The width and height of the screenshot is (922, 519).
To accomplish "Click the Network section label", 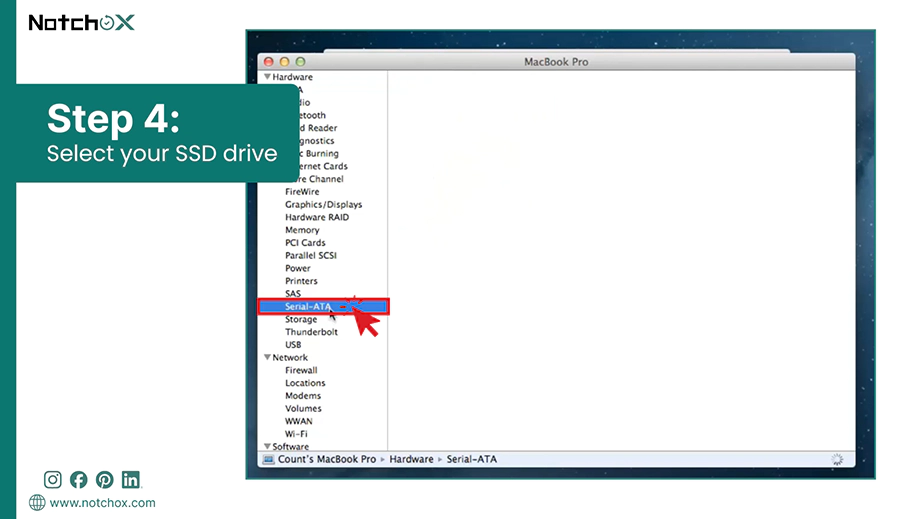I will [x=290, y=357].
